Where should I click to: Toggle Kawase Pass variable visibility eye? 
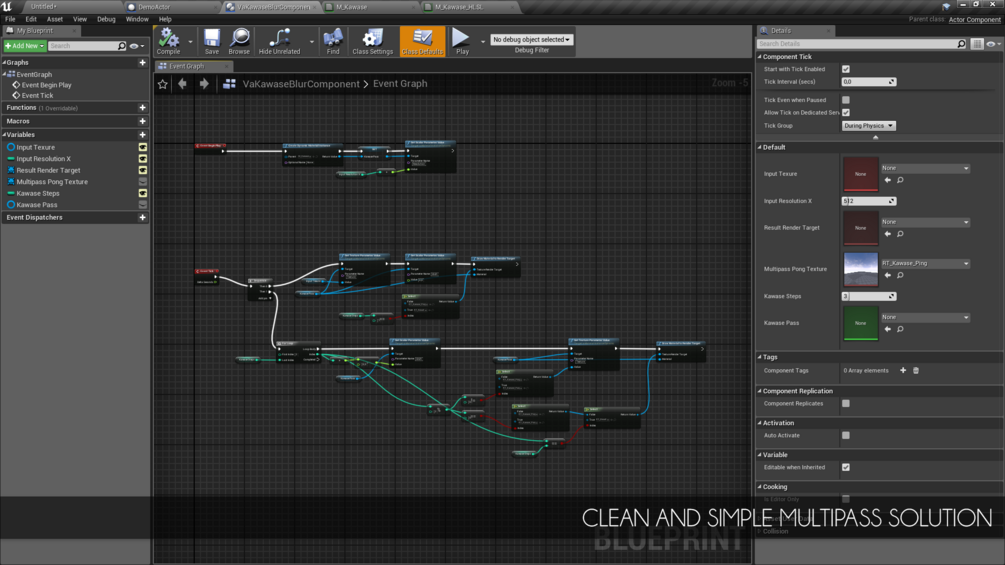143,205
